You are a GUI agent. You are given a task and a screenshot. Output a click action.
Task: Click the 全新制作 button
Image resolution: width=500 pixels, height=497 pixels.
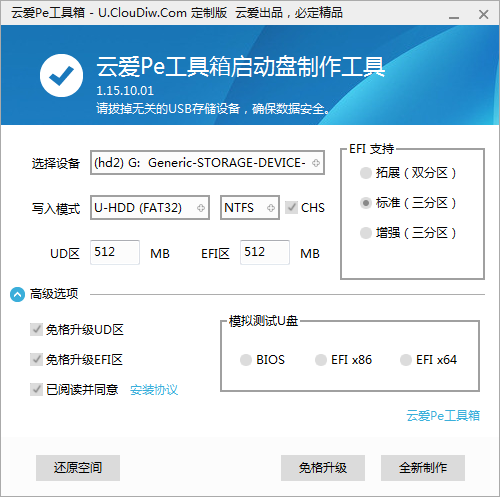pos(423,468)
